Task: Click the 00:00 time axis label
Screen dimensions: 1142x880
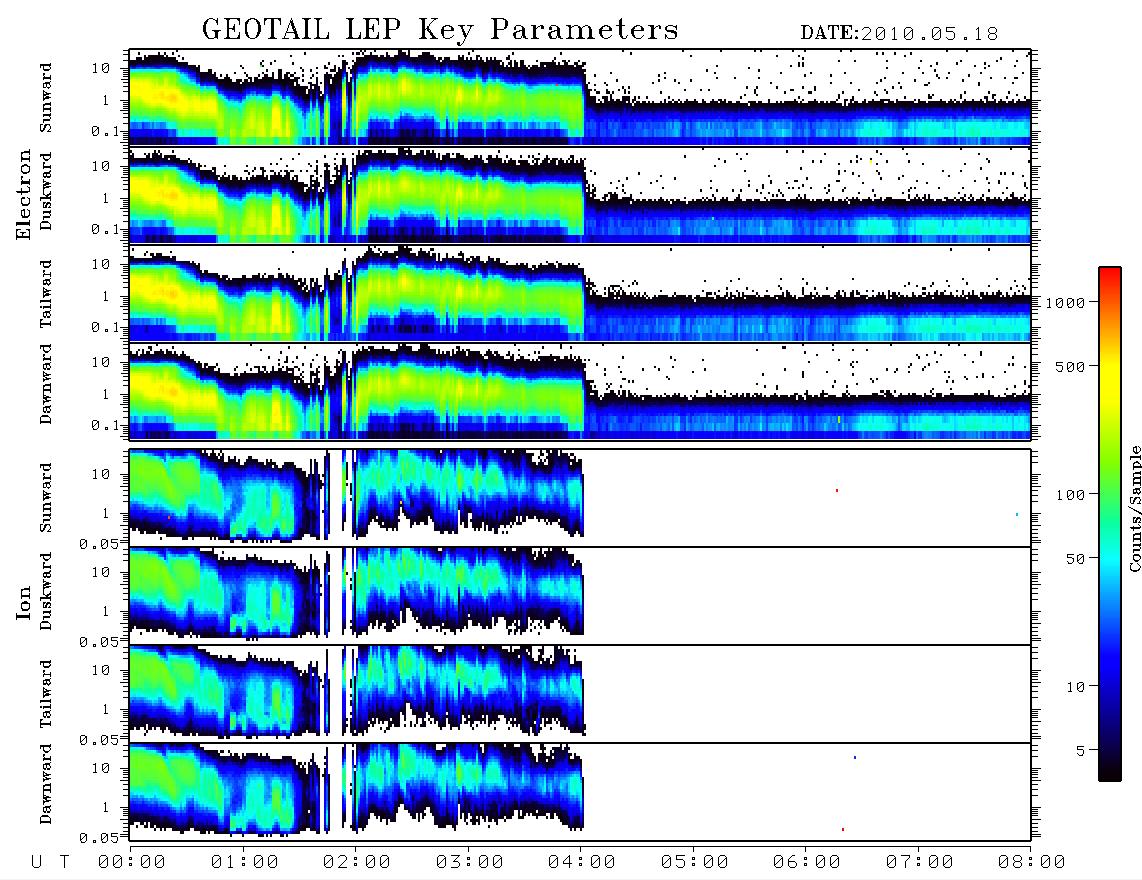Action: 132,862
